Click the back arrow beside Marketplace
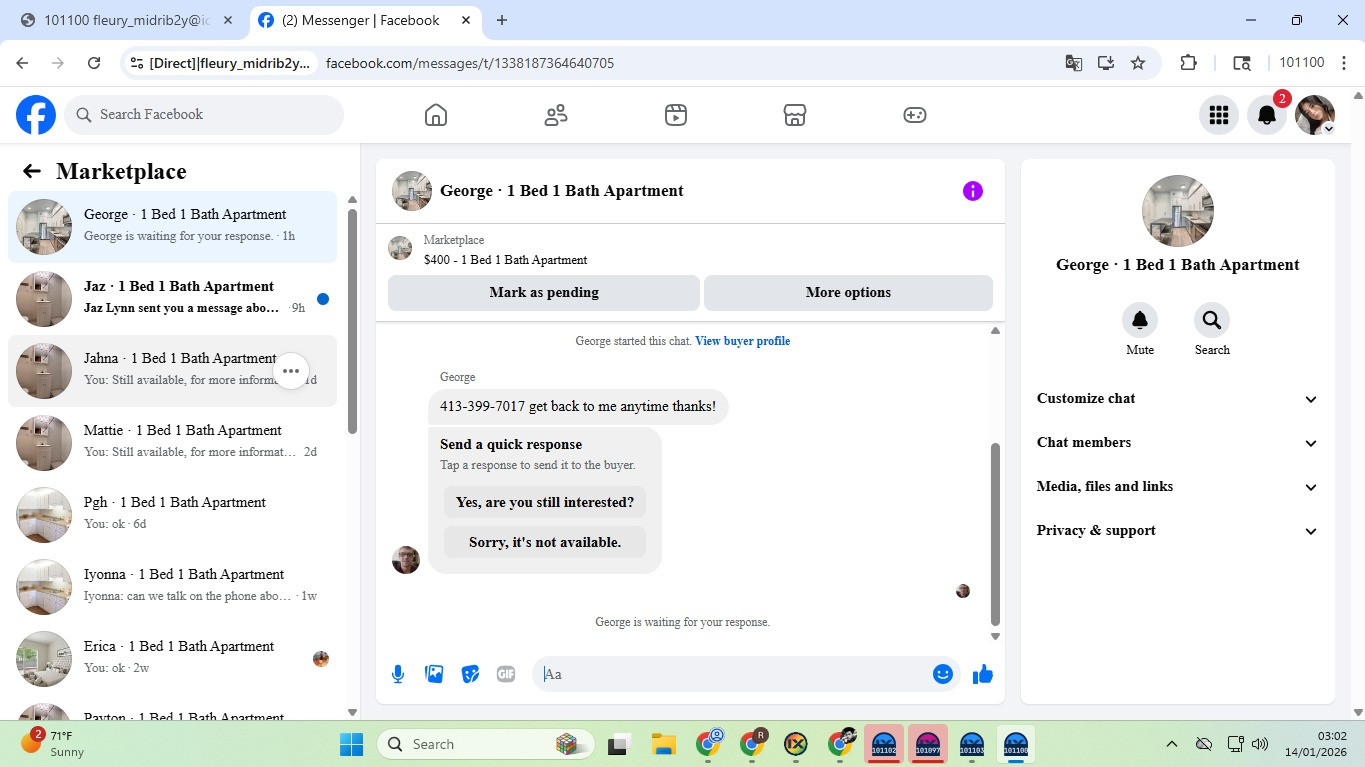The height and width of the screenshot is (767, 1365). [32, 171]
